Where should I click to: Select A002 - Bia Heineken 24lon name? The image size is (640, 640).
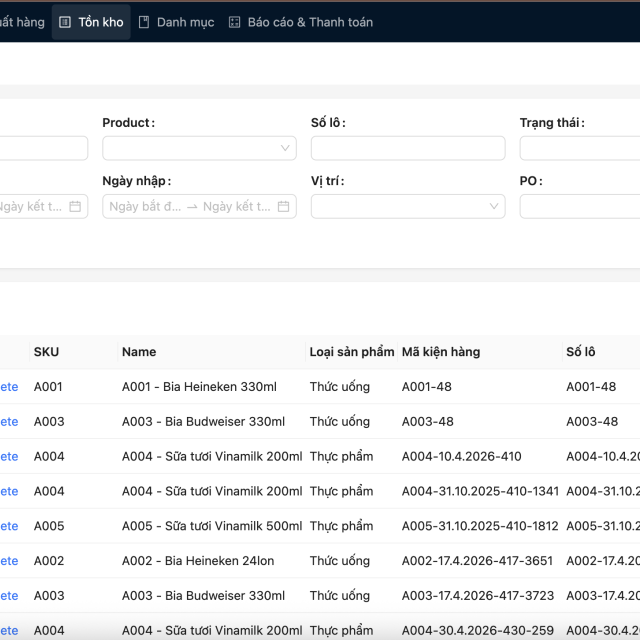(198, 561)
